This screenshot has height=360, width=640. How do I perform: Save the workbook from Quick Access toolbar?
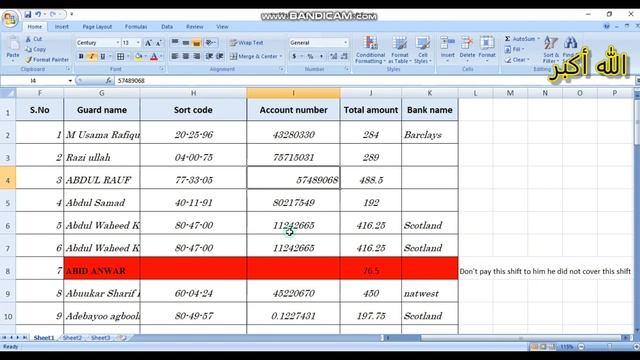point(27,14)
